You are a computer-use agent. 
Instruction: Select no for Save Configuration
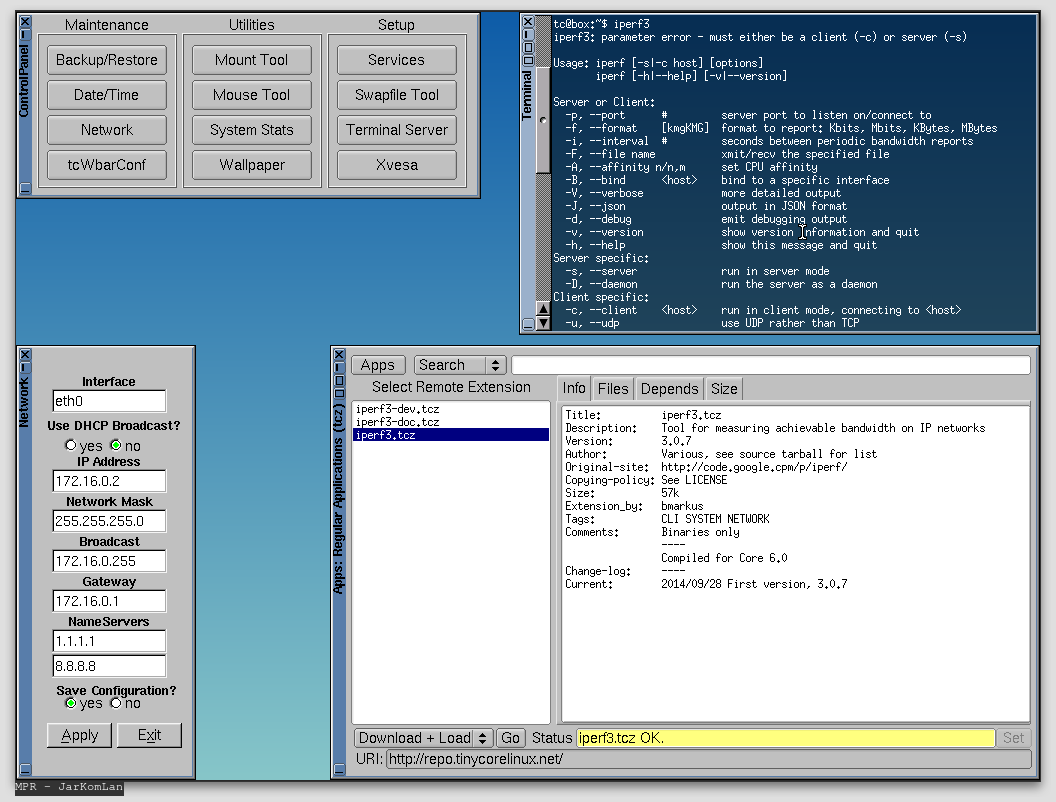point(116,703)
